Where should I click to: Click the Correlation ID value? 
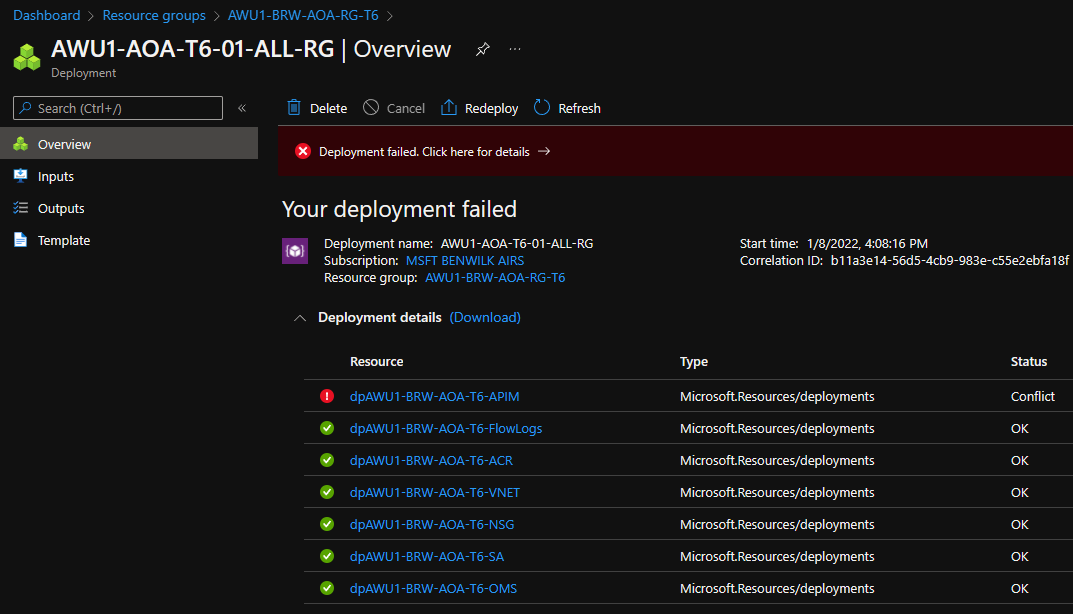[x=950, y=261]
